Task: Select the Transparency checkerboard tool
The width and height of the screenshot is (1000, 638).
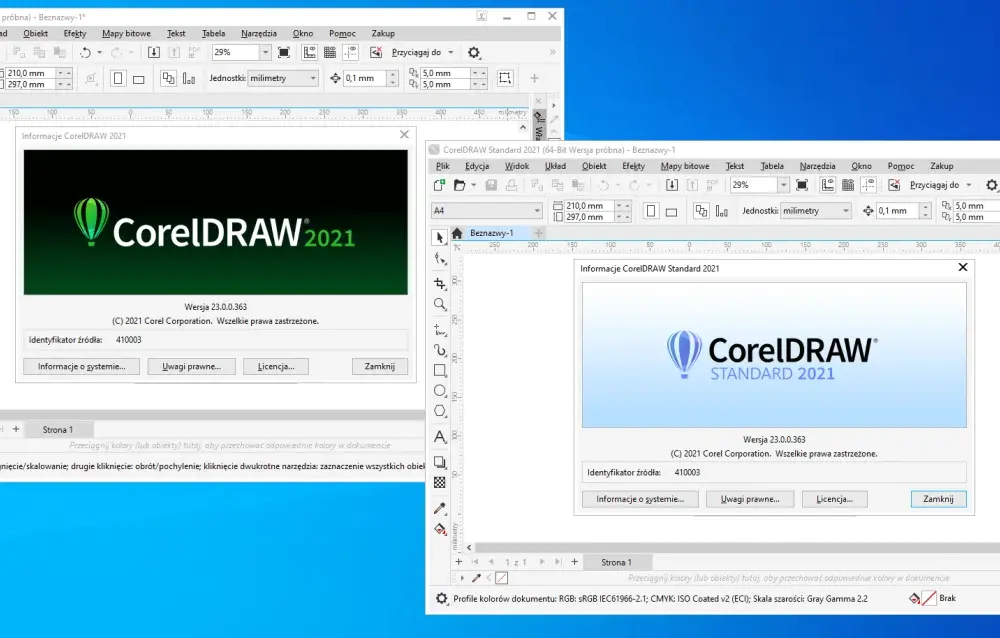Action: [439, 482]
